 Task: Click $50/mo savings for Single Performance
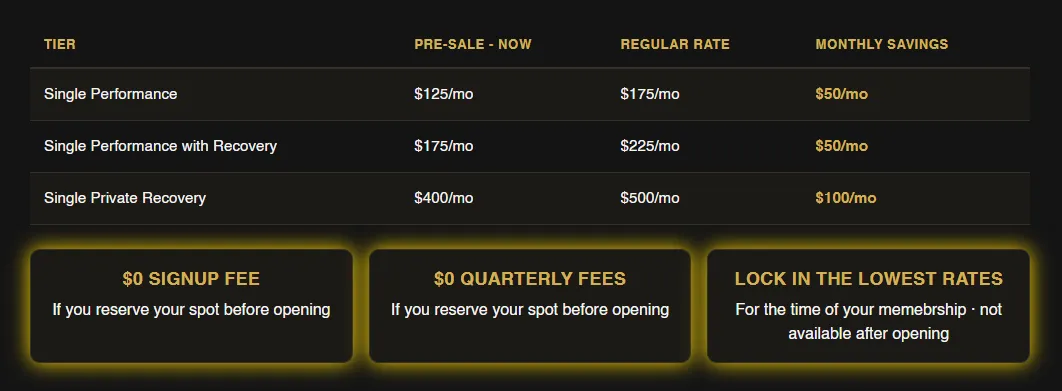(841, 94)
